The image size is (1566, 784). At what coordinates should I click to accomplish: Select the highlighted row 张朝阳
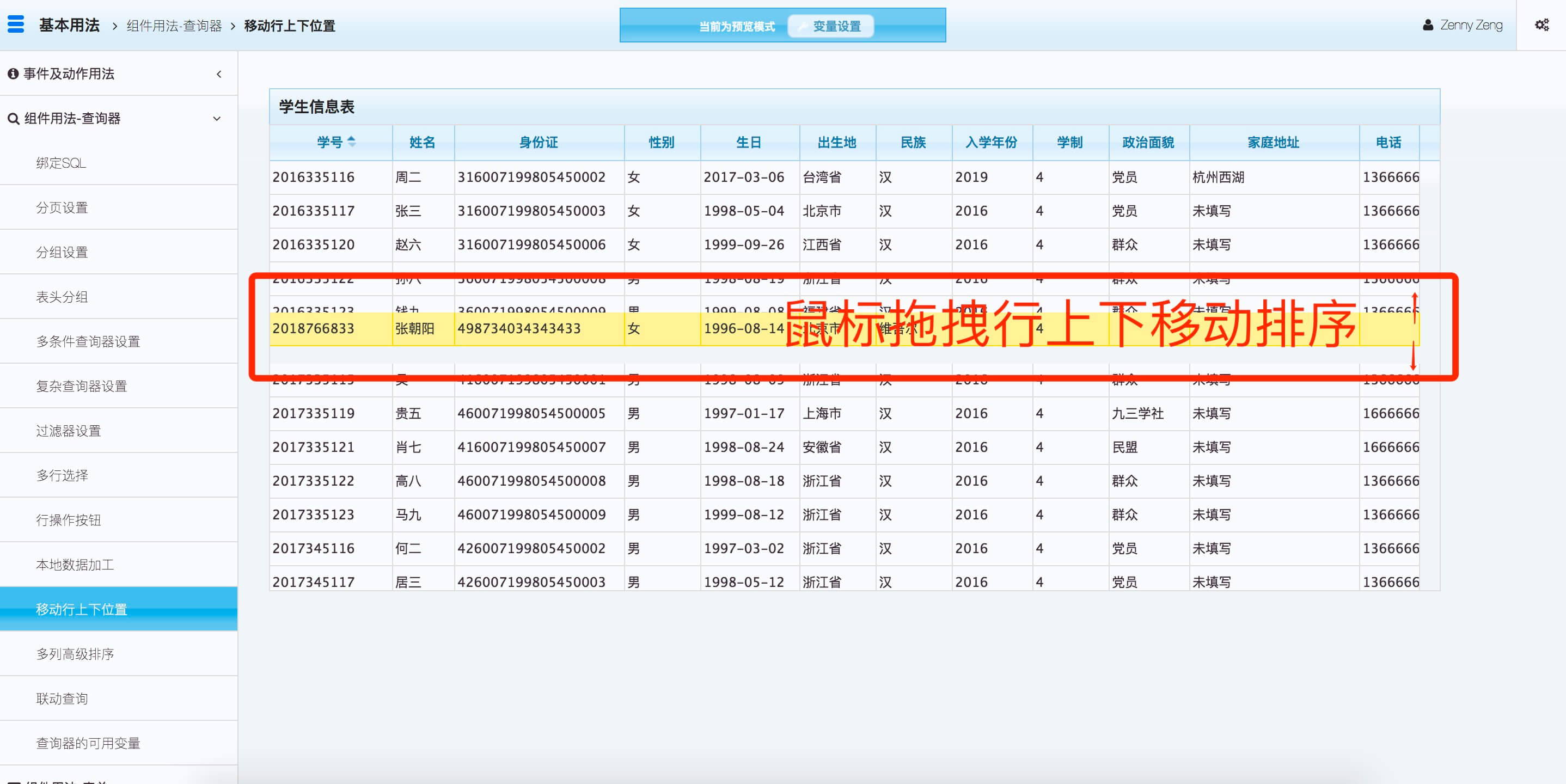[414, 329]
